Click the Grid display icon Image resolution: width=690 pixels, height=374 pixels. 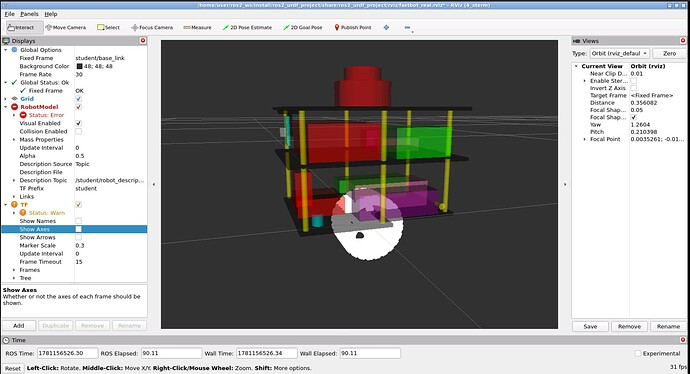[15, 99]
